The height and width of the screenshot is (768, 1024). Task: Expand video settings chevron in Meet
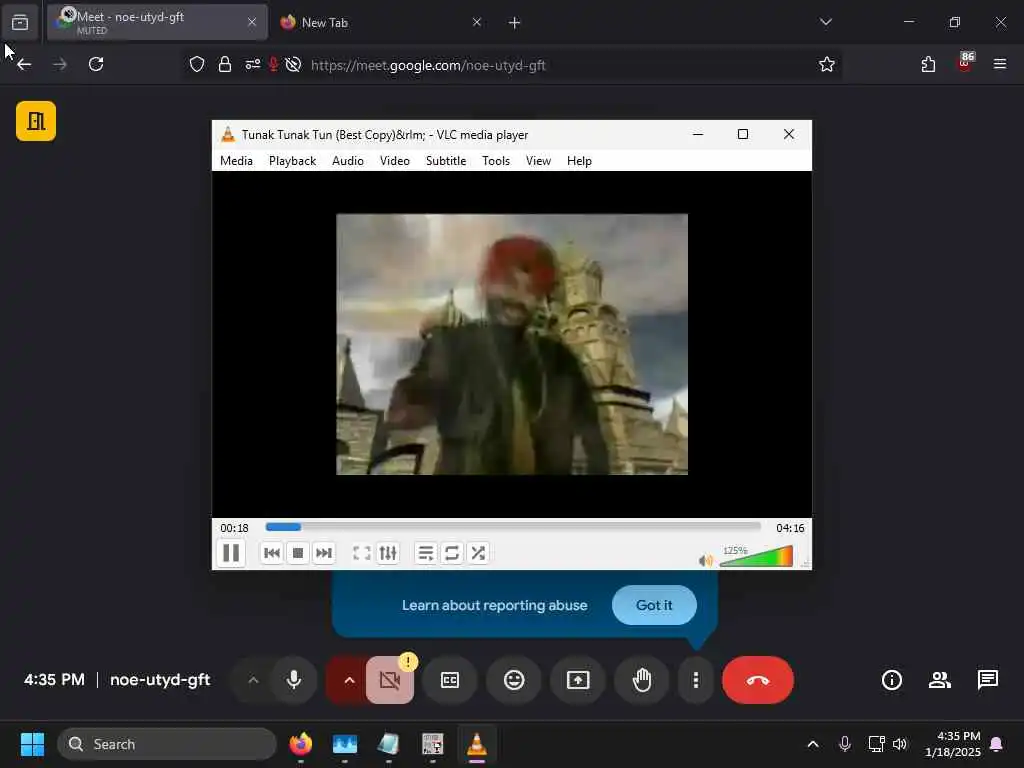pyautogui.click(x=349, y=680)
